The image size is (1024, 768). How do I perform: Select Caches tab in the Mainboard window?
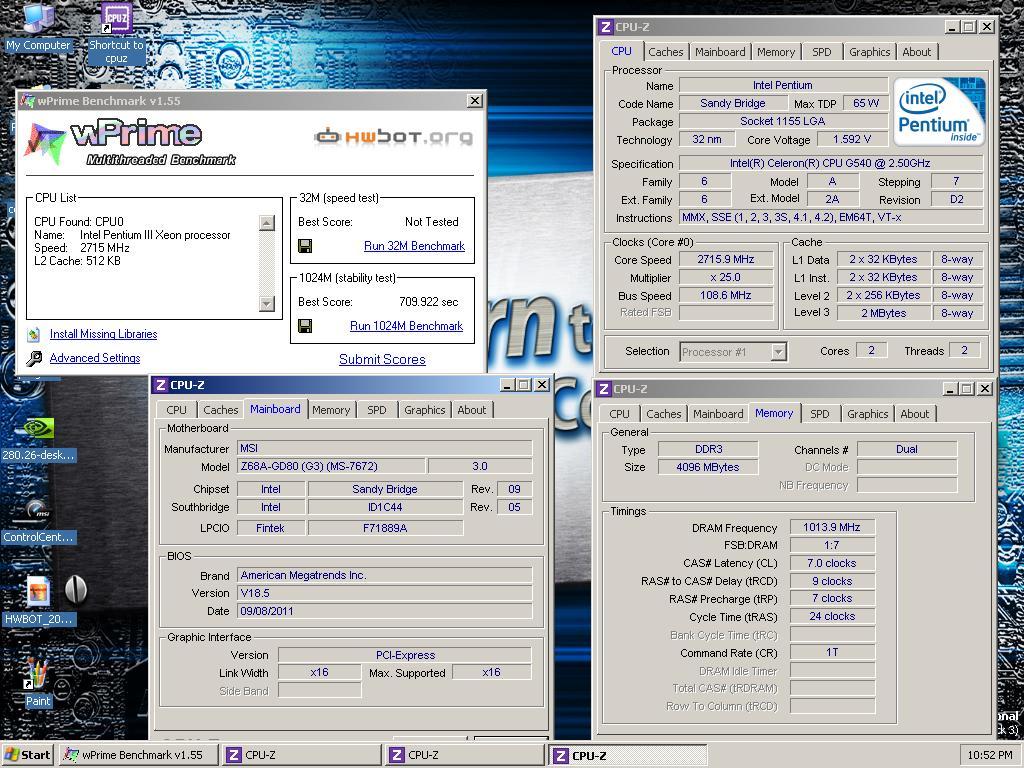(x=221, y=410)
